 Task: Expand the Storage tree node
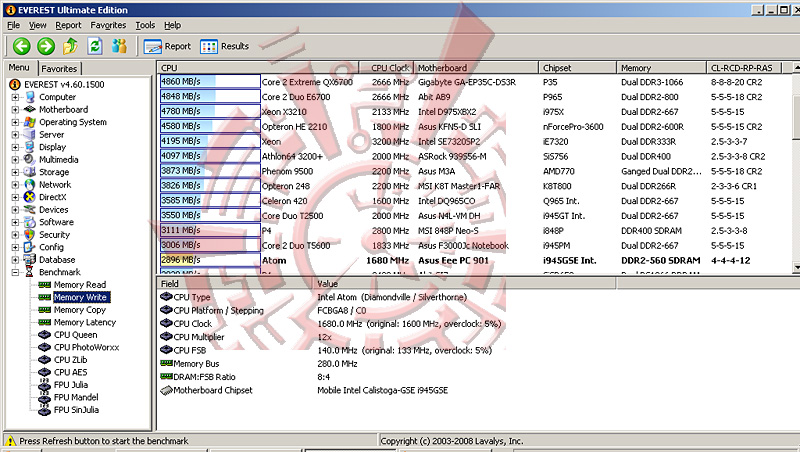(x=15, y=172)
